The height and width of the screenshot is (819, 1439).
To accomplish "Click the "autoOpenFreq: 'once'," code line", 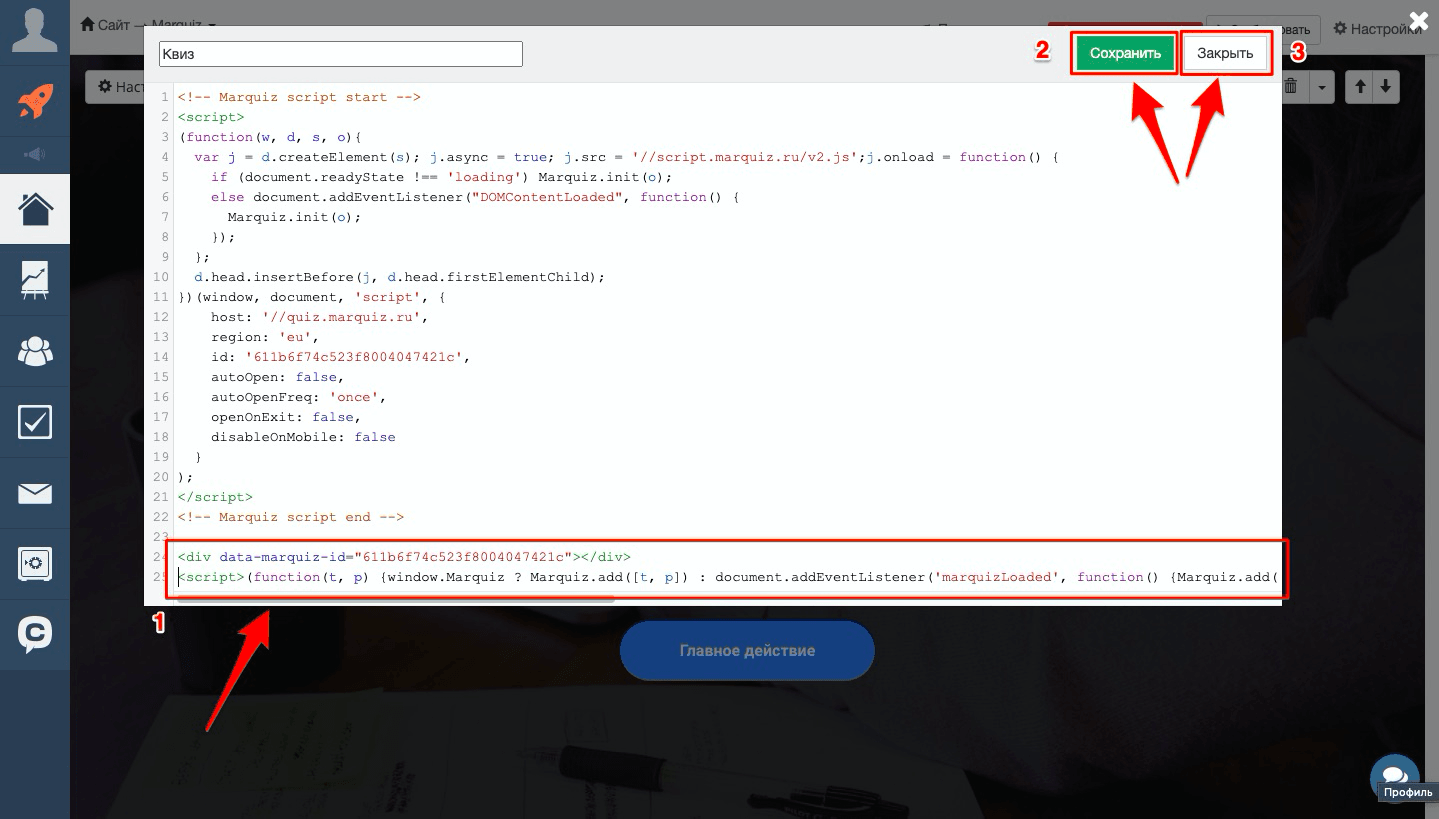I will click(298, 397).
